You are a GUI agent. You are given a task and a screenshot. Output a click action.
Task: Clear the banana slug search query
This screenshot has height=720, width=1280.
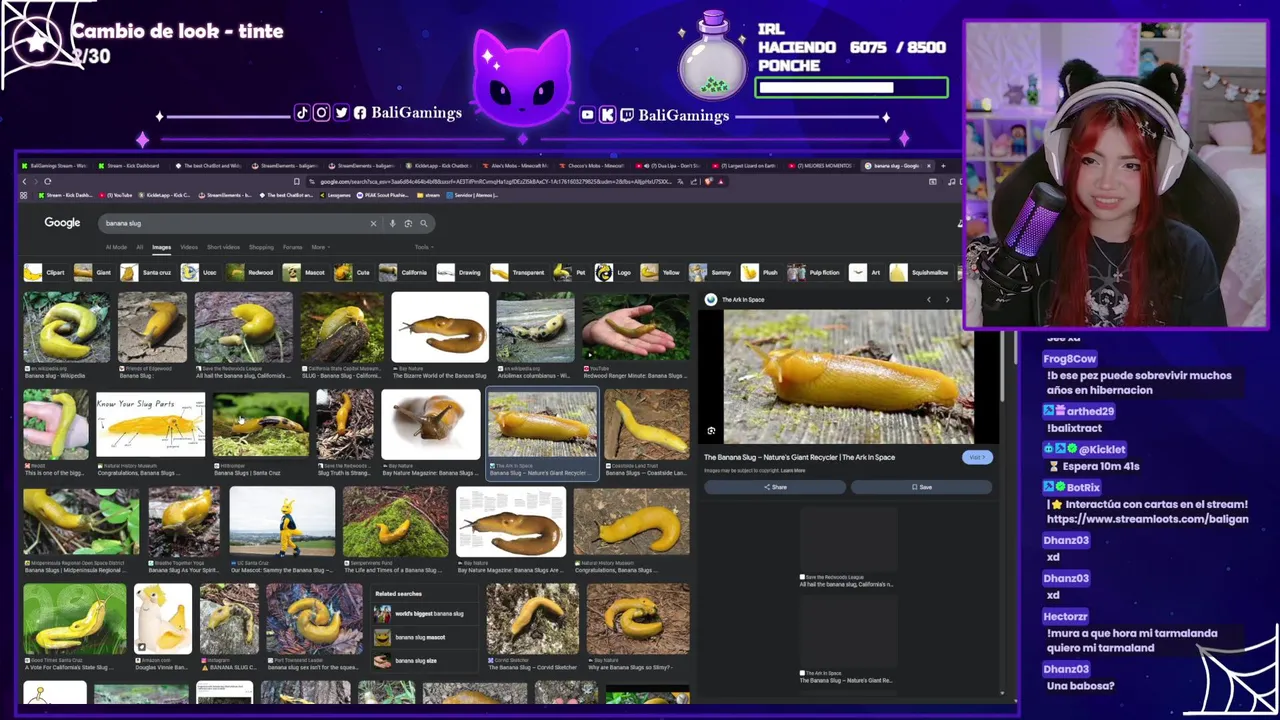click(x=373, y=223)
